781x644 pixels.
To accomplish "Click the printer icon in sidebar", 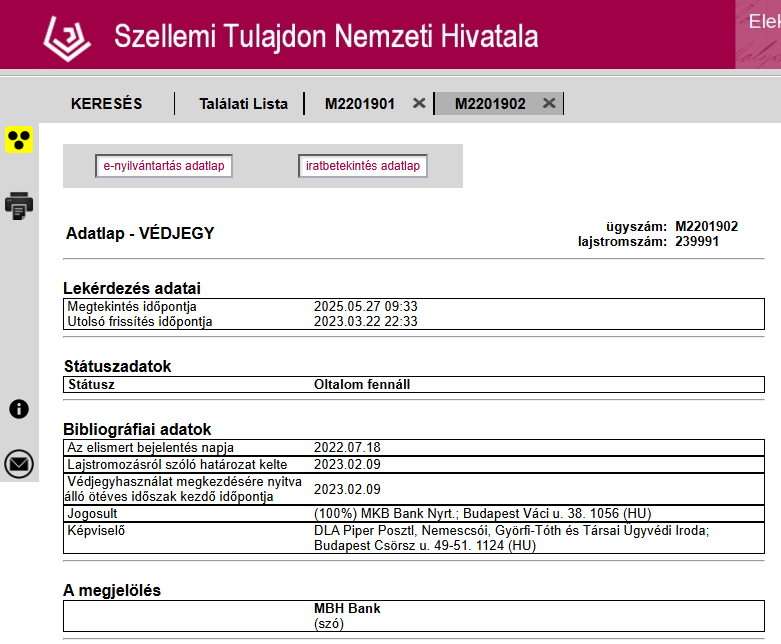I will click(x=19, y=206).
